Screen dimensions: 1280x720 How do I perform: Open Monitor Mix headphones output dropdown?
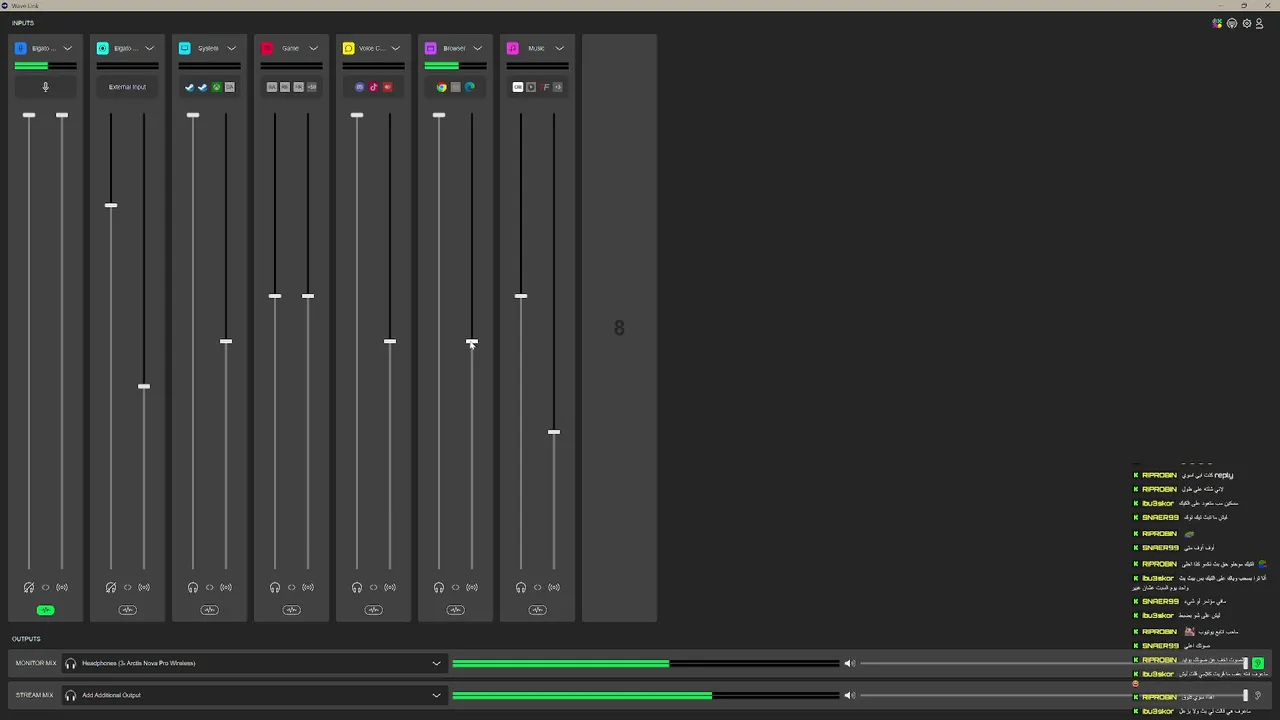[253, 663]
